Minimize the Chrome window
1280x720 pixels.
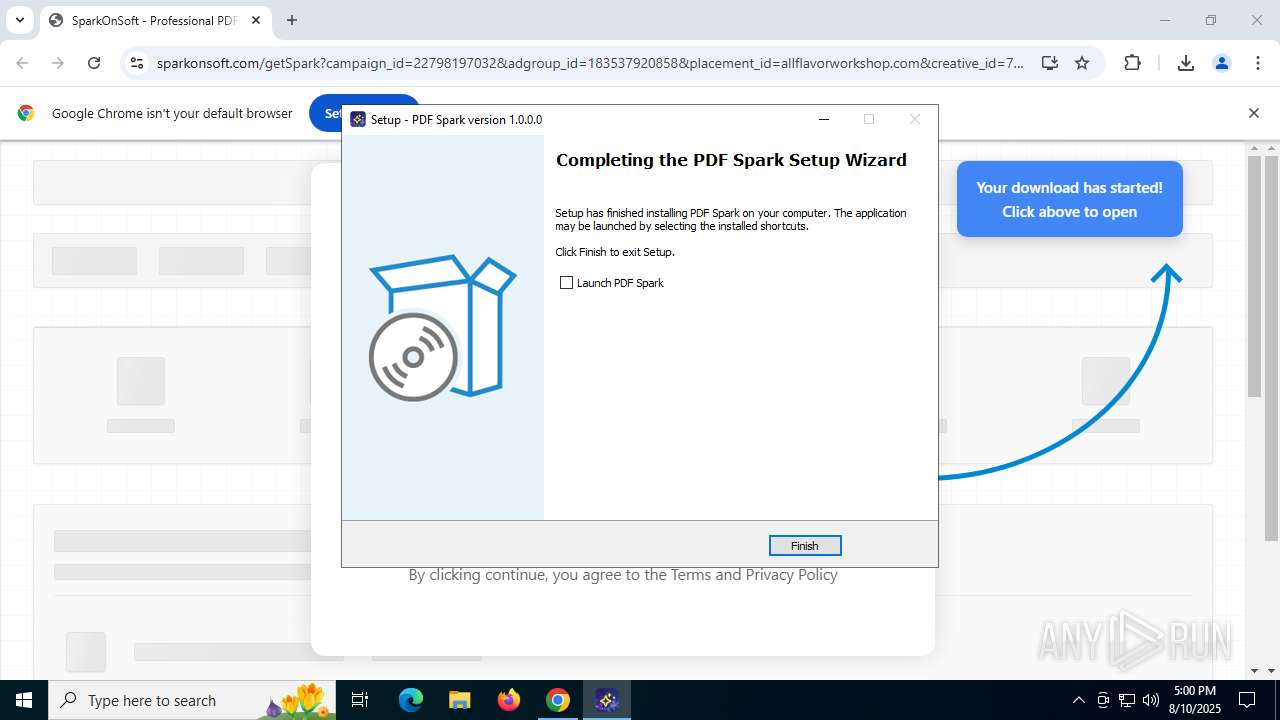pyautogui.click(x=1165, y=20)
